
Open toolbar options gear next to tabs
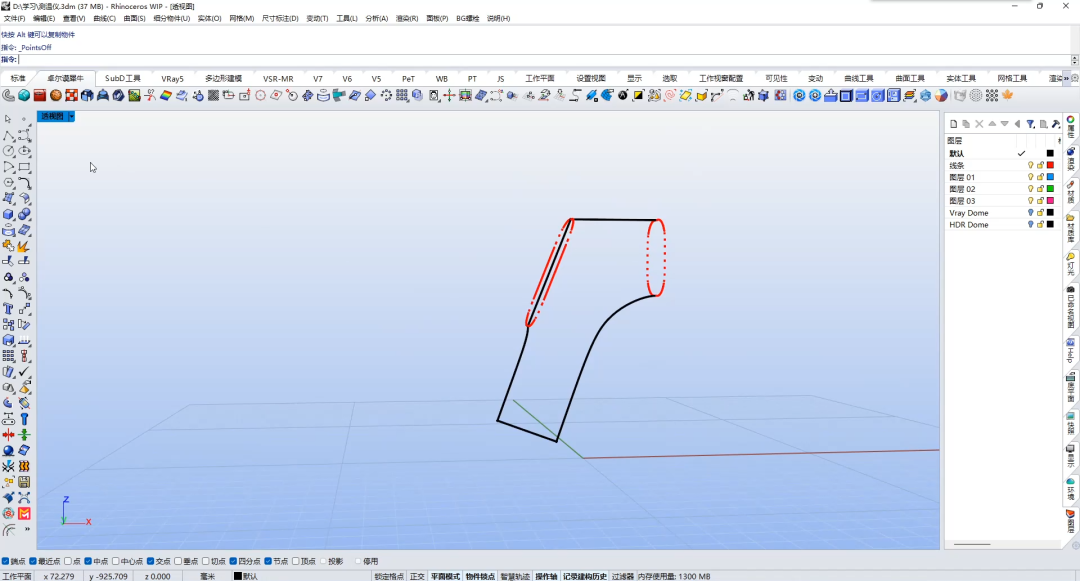click(x=1074, y=78)
